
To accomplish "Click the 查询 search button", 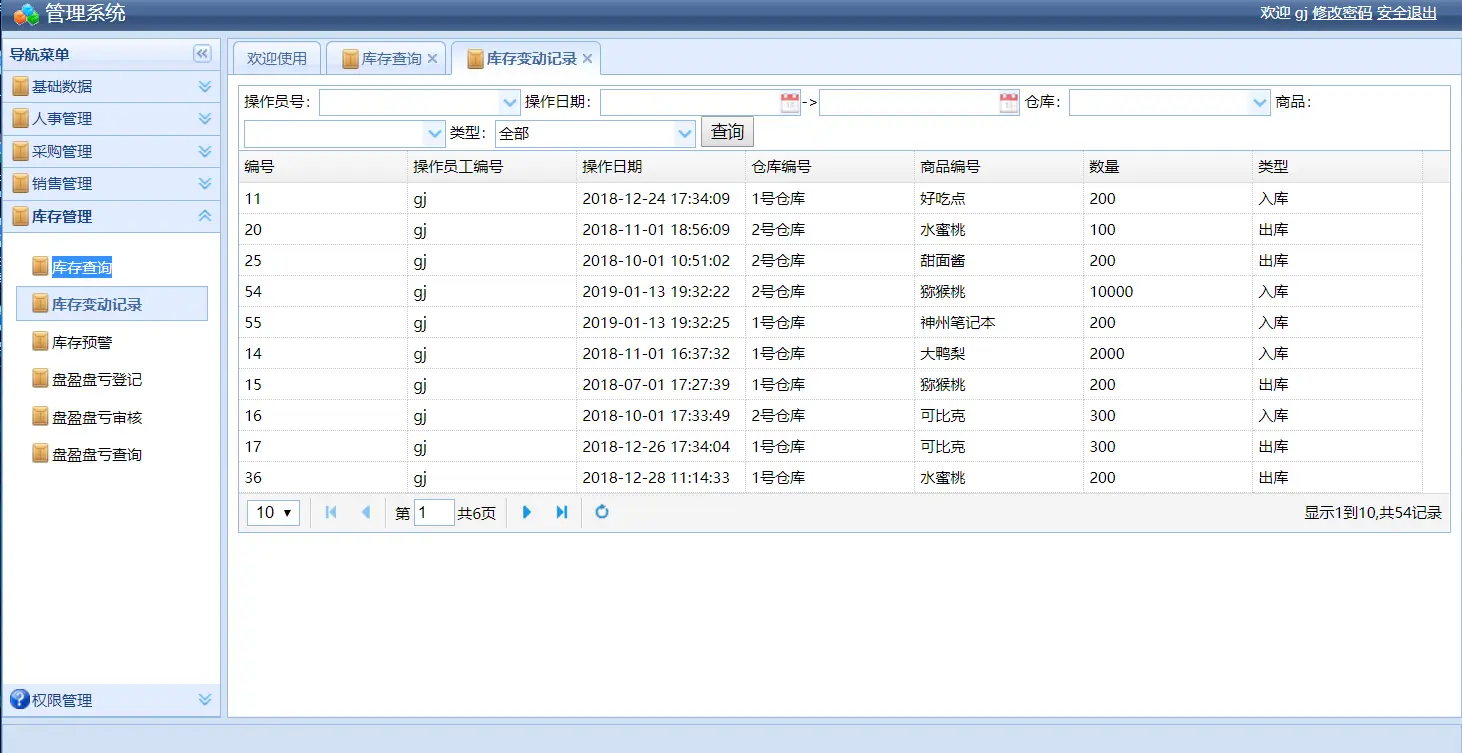I will coord(727,132).
